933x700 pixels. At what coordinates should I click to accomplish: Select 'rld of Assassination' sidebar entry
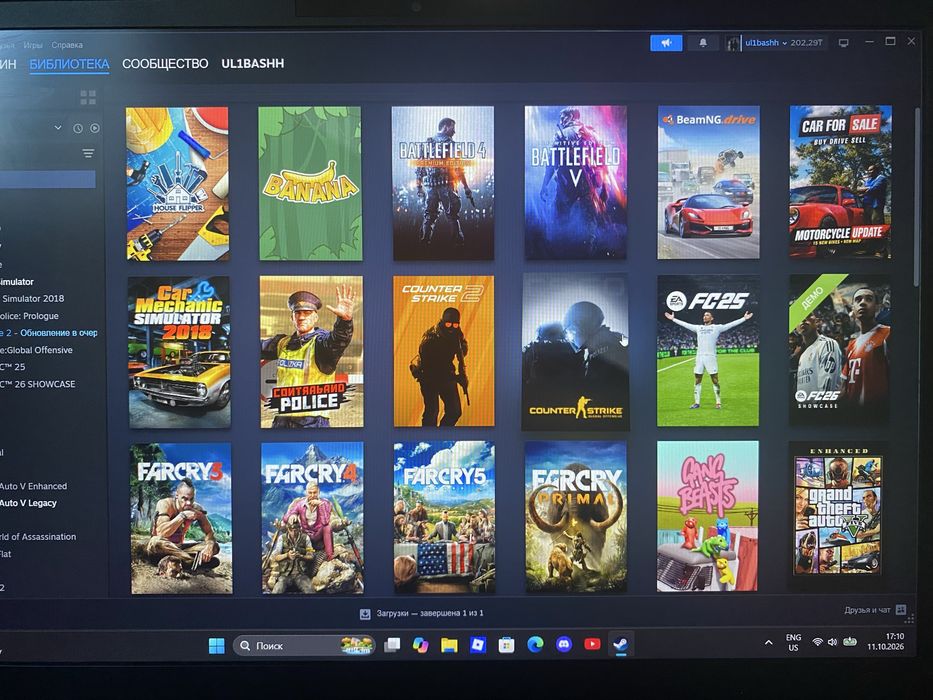38,537
